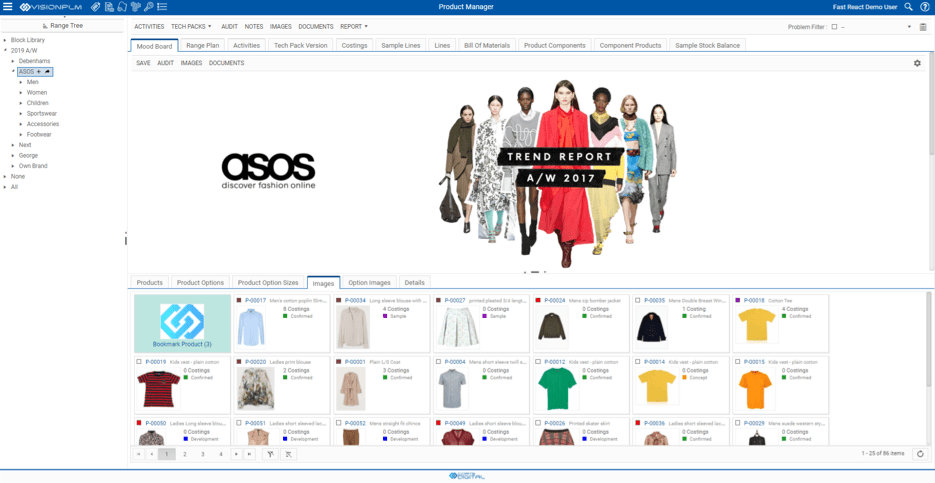Image resolution: width=935 pixels, height=483 pixels.
Task: Expand the Block Library tree node
Action: point(5,40)
